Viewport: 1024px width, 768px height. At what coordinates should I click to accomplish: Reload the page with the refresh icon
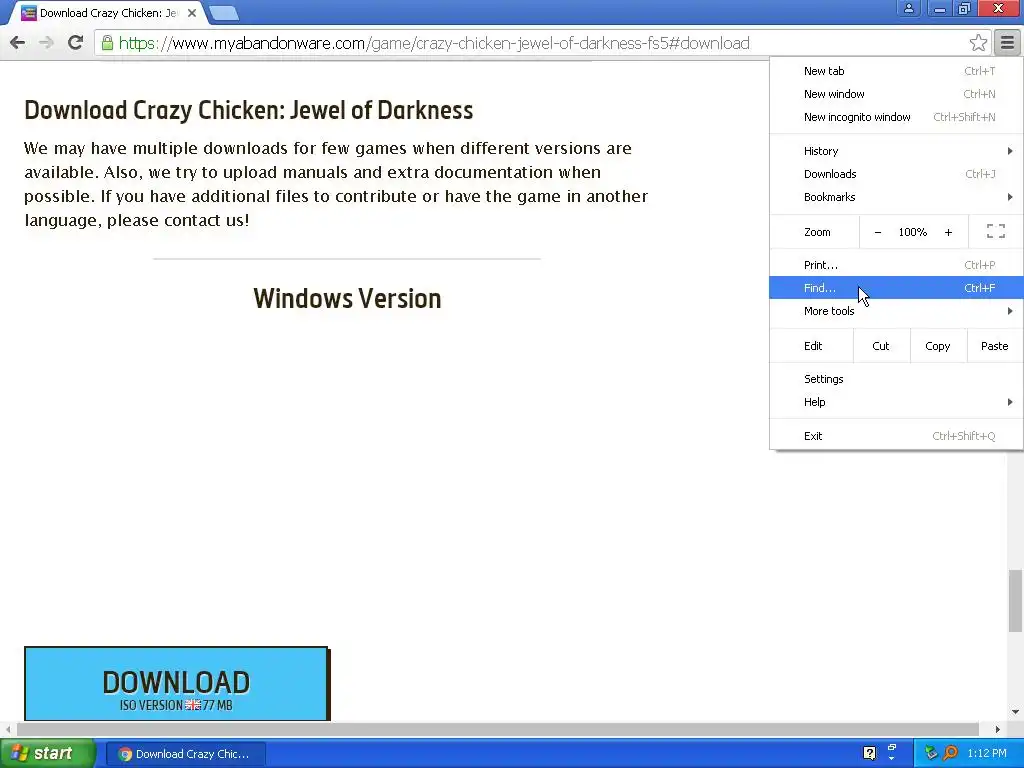[75, 42]
